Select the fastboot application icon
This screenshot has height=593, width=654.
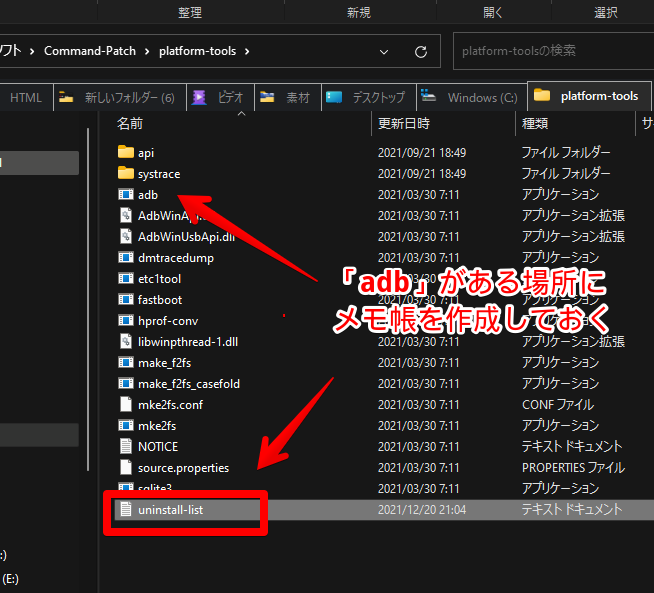coord(126,299)
